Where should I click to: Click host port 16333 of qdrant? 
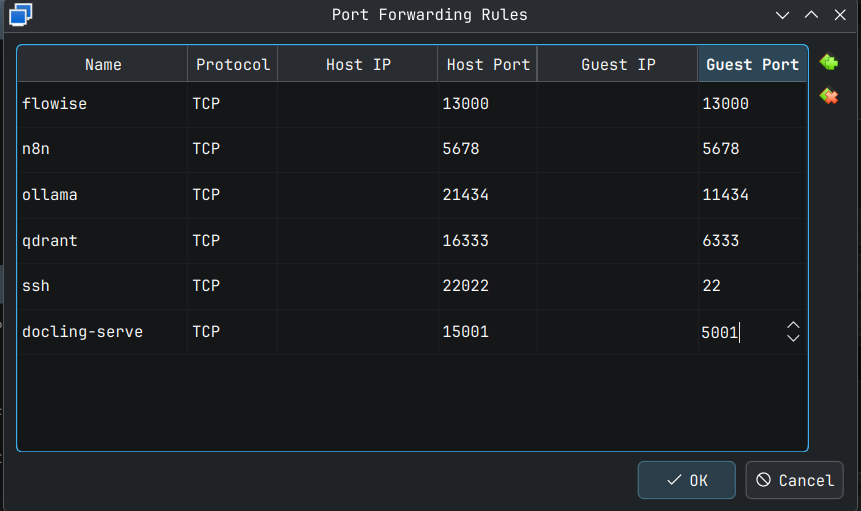[x=487, y=241]
